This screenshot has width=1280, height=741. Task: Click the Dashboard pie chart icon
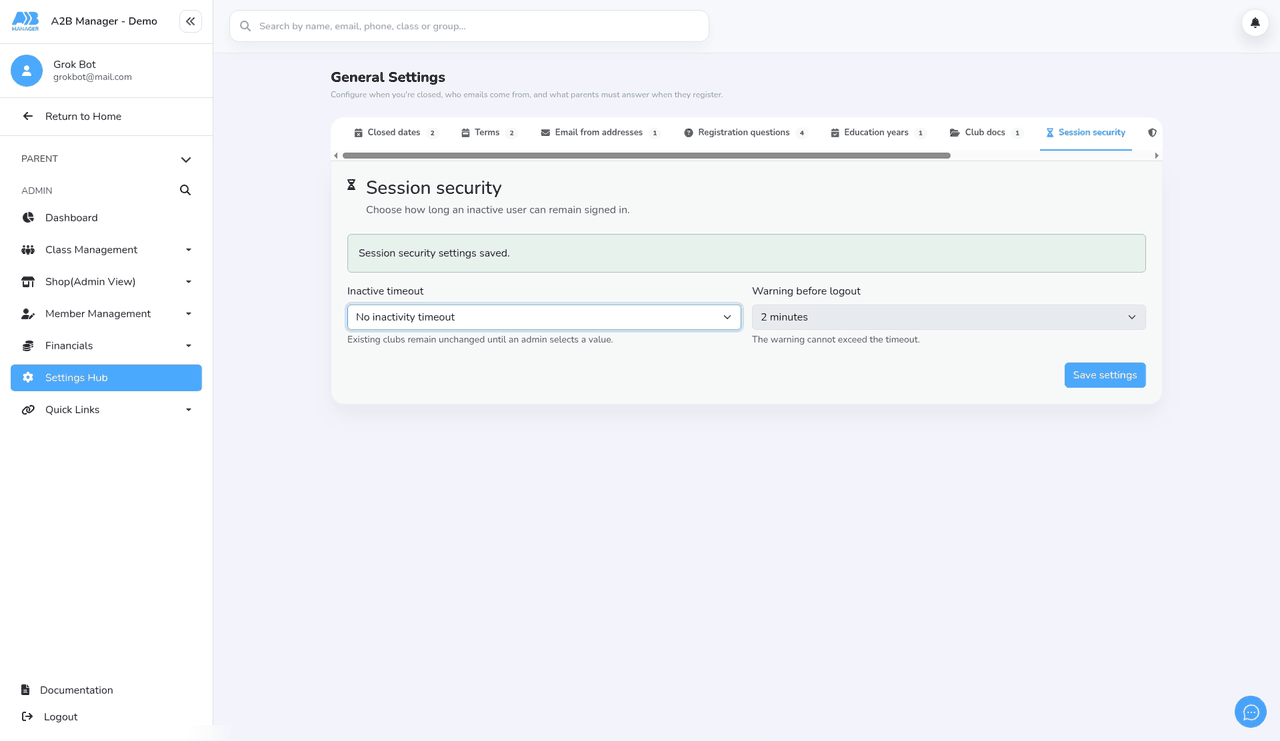(x=28, y=218)
